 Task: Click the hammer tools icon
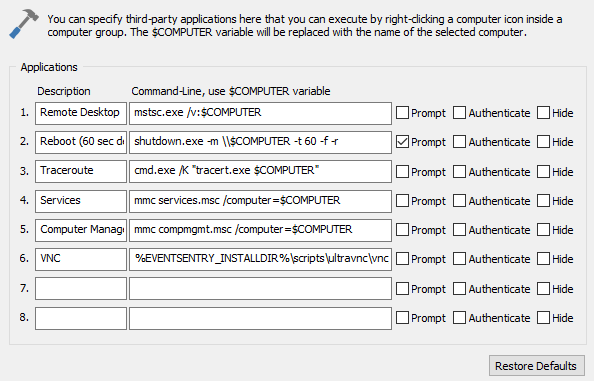24,24
